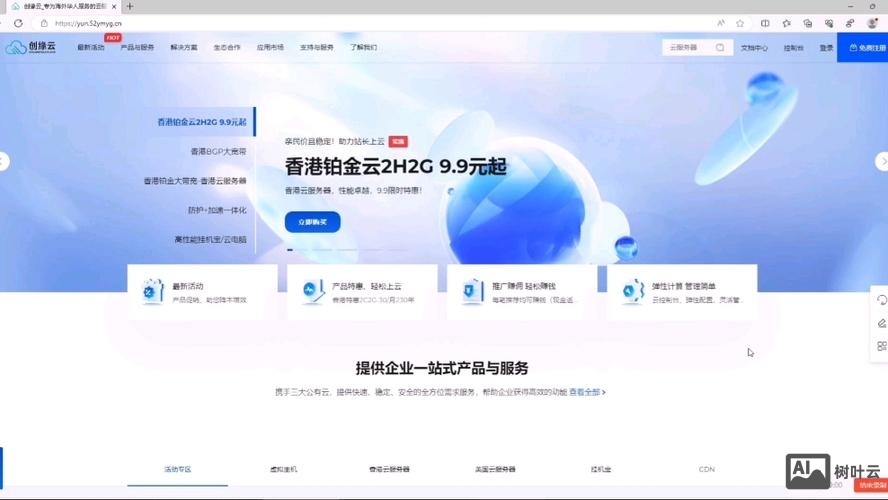Open 文档中心 link in header
The width and height of the screenshot is (888, 500).
pyautogui.click(x=754, y=48)
